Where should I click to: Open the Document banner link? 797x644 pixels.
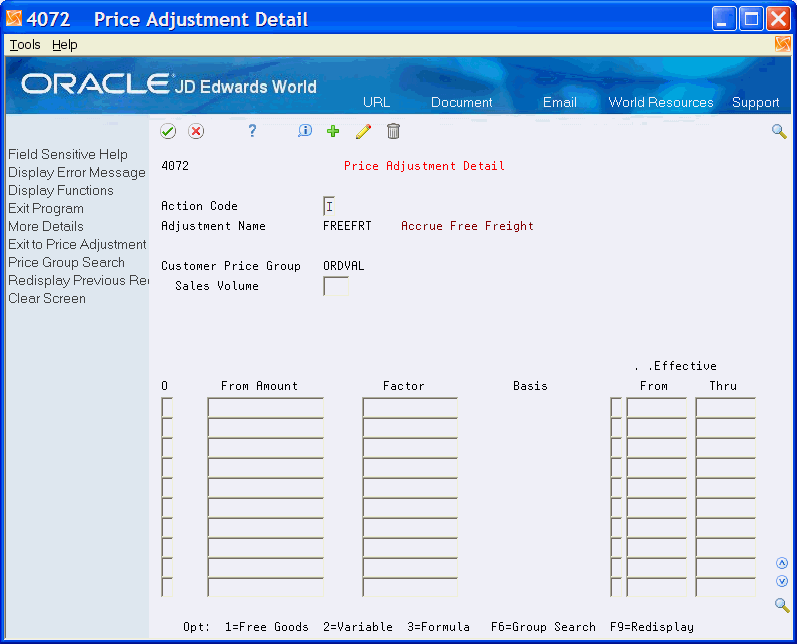[462, 102]
